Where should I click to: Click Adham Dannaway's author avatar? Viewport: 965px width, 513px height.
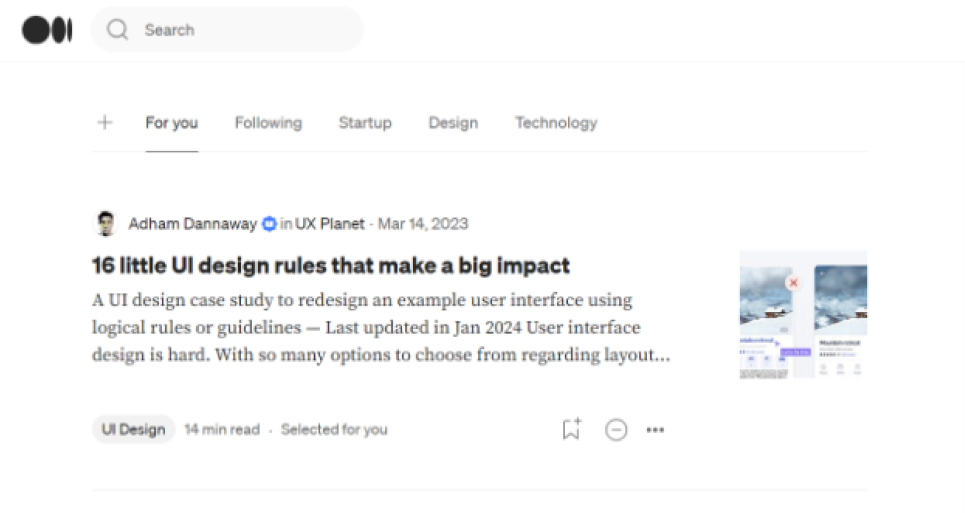click(x=105, y=224)
